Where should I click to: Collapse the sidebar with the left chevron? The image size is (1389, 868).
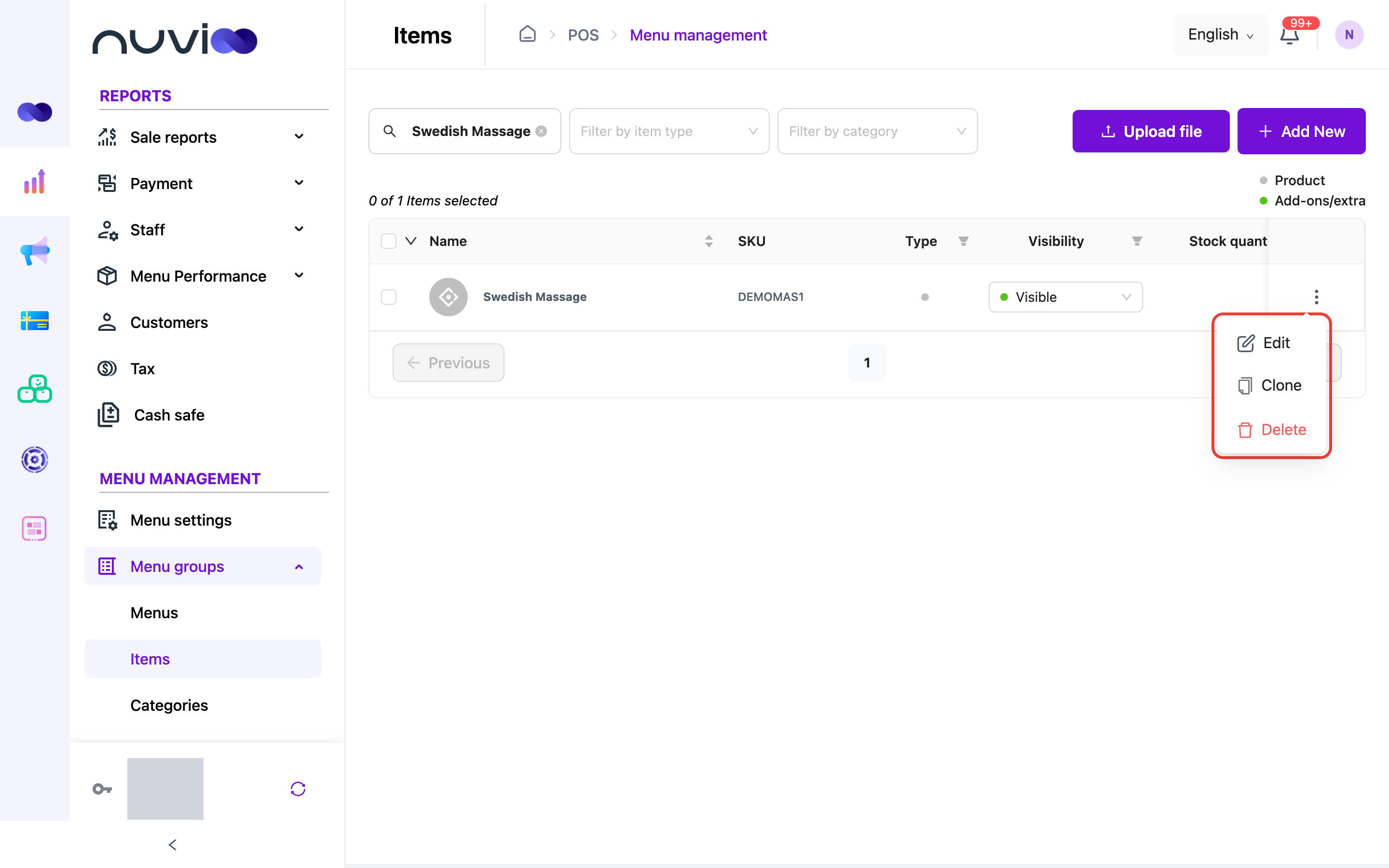click(172, 844)
